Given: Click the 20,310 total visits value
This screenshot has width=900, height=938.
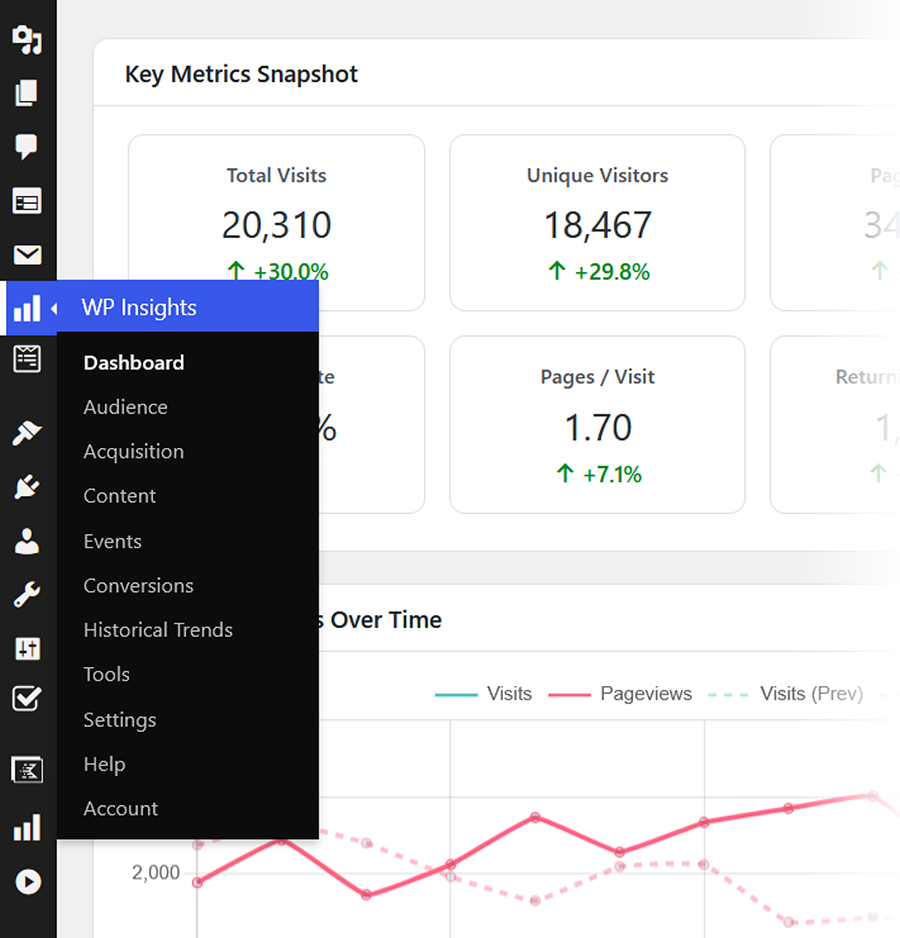Looking at the screenshot, I should (x=276, y=226).
